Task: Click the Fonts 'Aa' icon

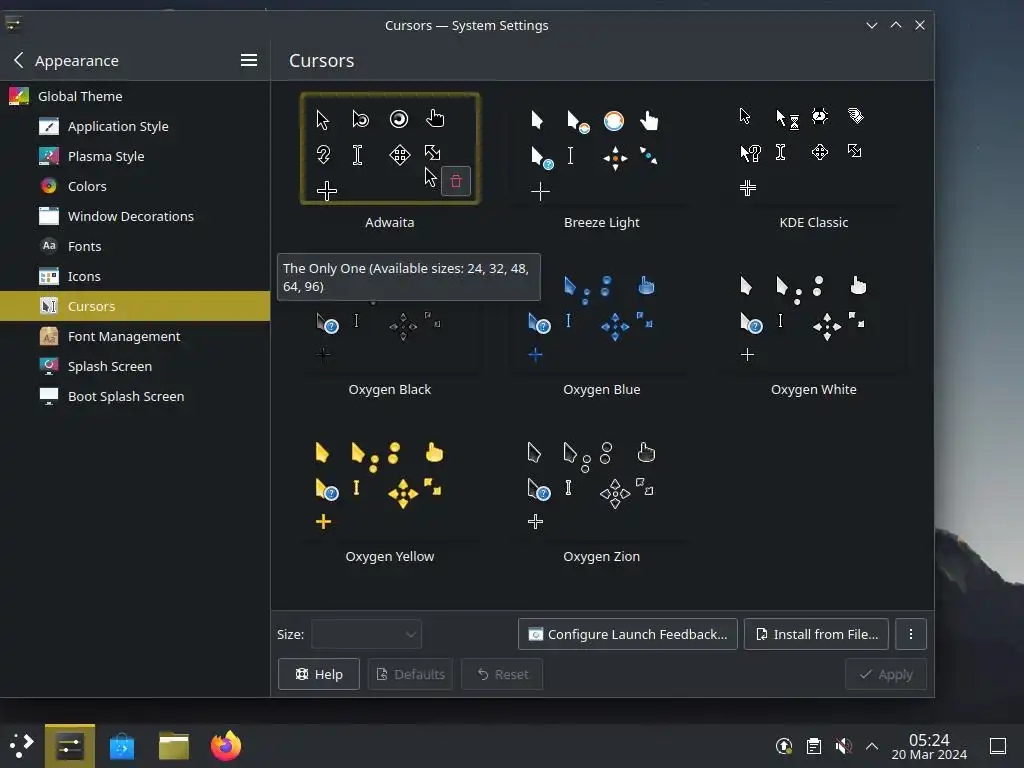Action: (x=49, y=246)
